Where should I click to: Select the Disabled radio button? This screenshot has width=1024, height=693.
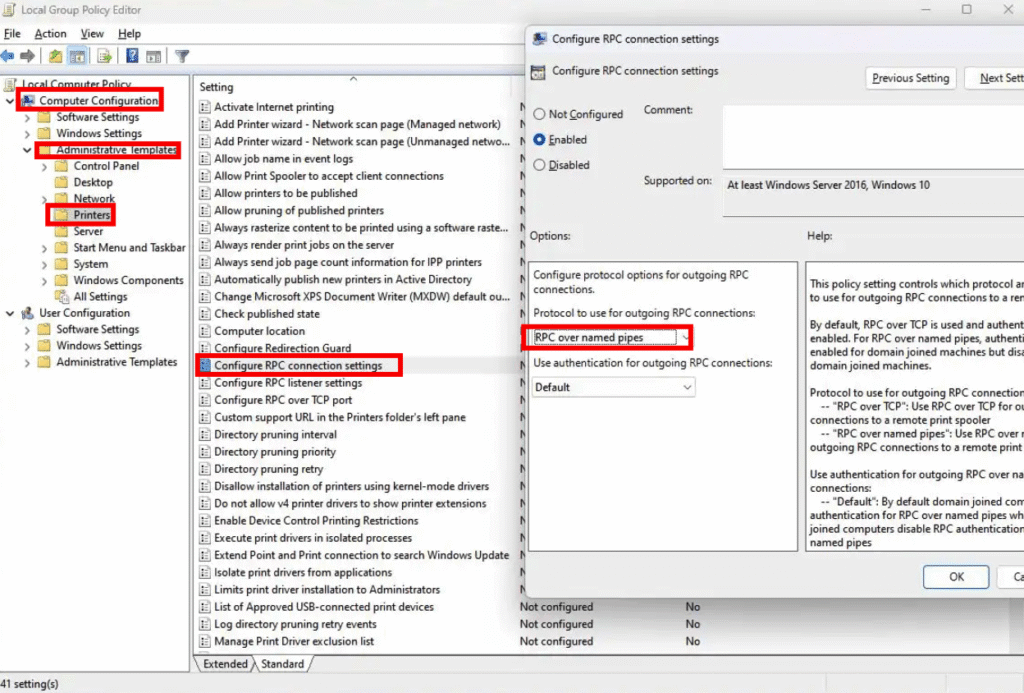coord(540,165)
